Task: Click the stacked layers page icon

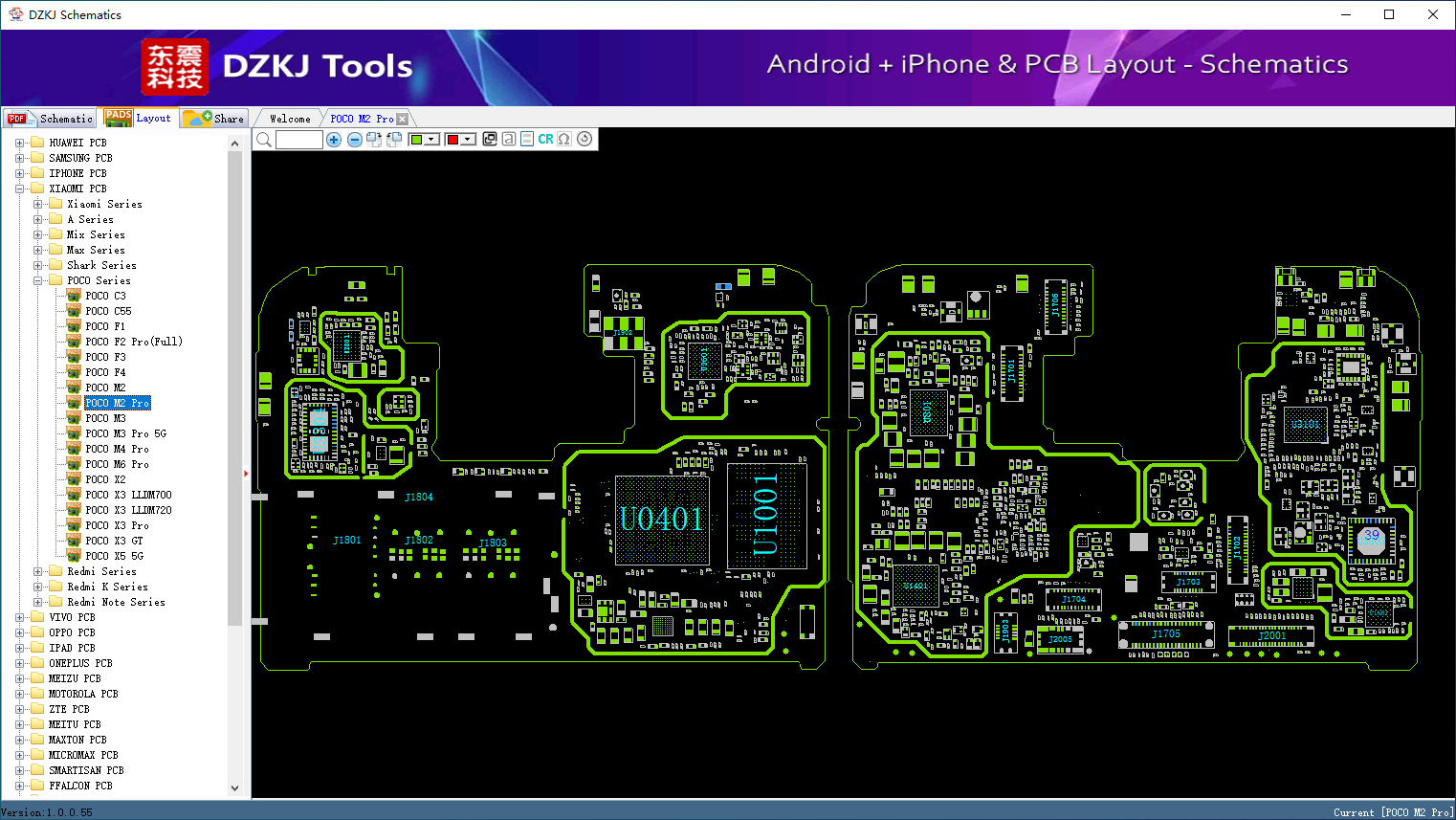Action: coord(527,139)
